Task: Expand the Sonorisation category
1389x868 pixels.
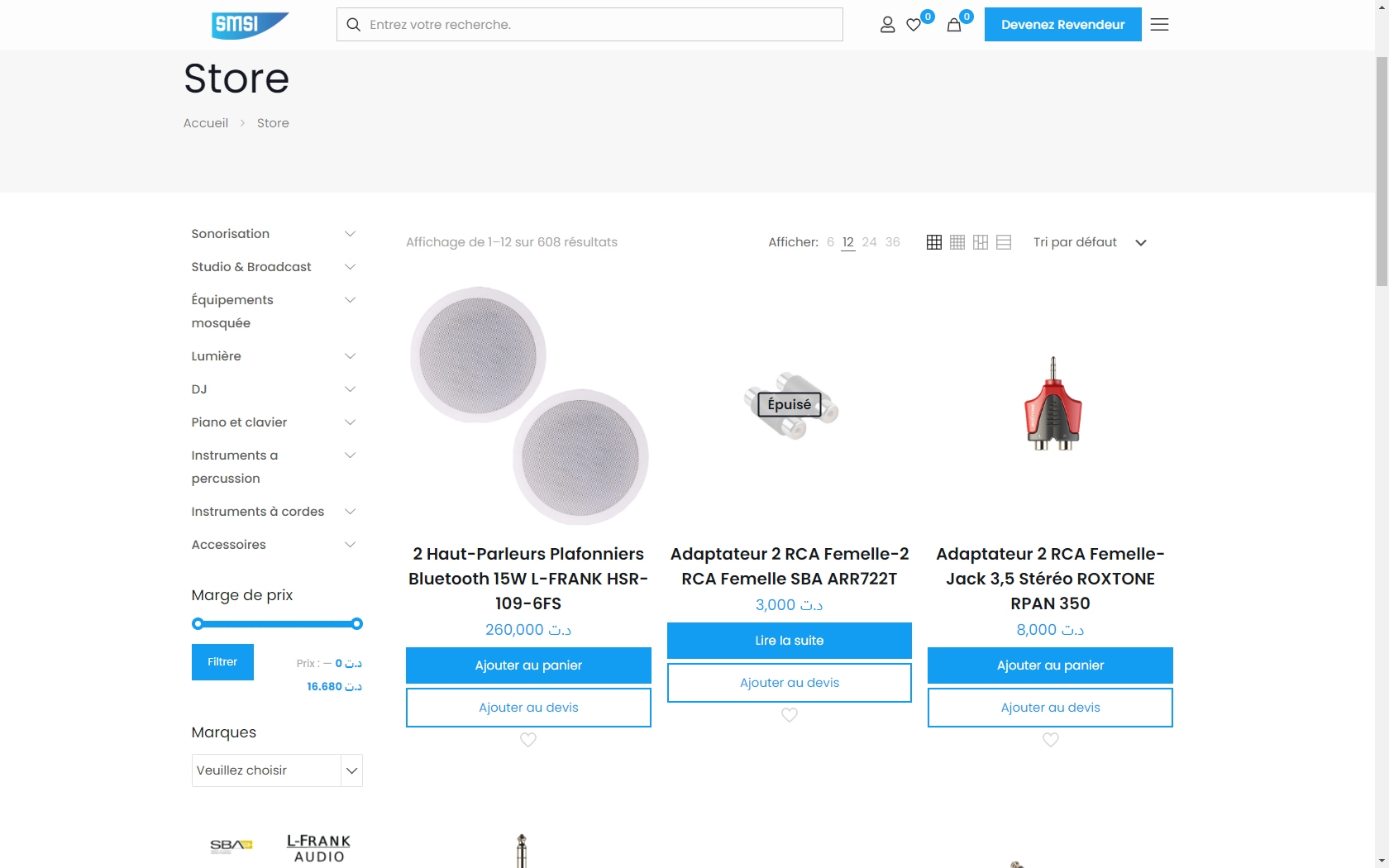Action: [350, 234]
